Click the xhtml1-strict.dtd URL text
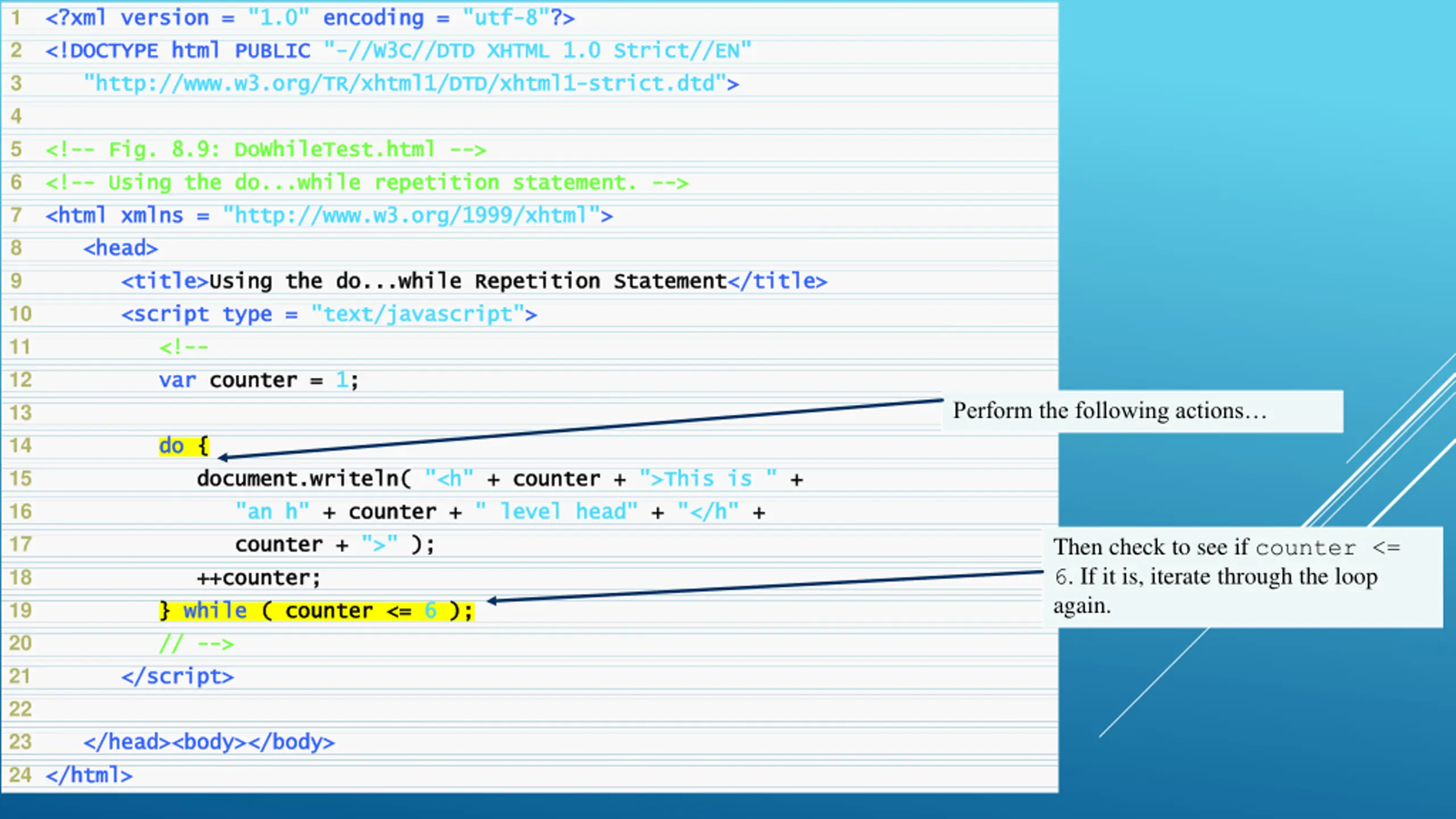 coord(411,84)
